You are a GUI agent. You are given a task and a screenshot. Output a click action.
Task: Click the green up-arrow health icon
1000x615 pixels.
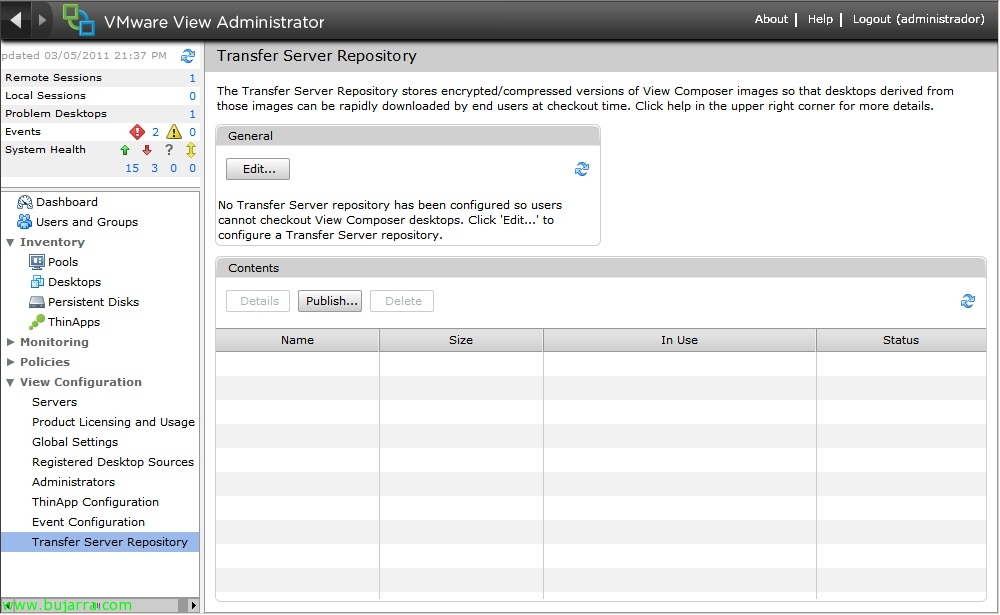pos(125,150)
